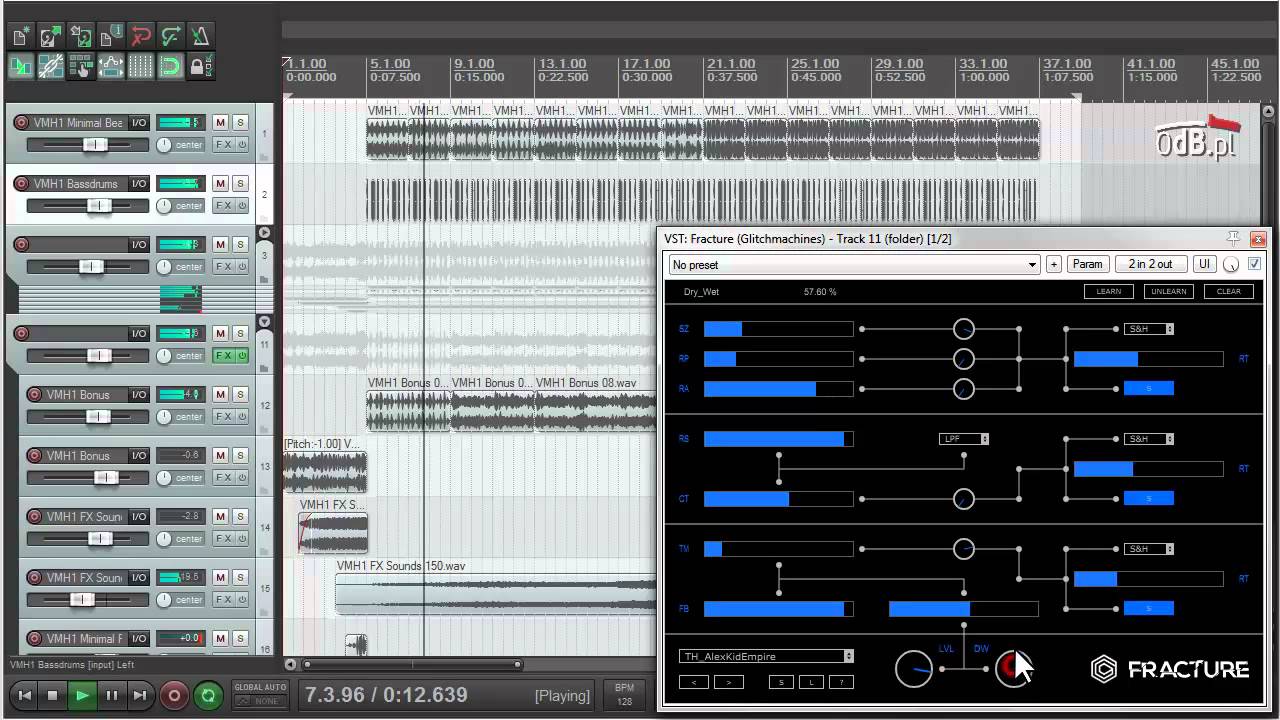Toggle envelope move with items icon
Screen dimensions: 1280x720
tap(111, 67)
